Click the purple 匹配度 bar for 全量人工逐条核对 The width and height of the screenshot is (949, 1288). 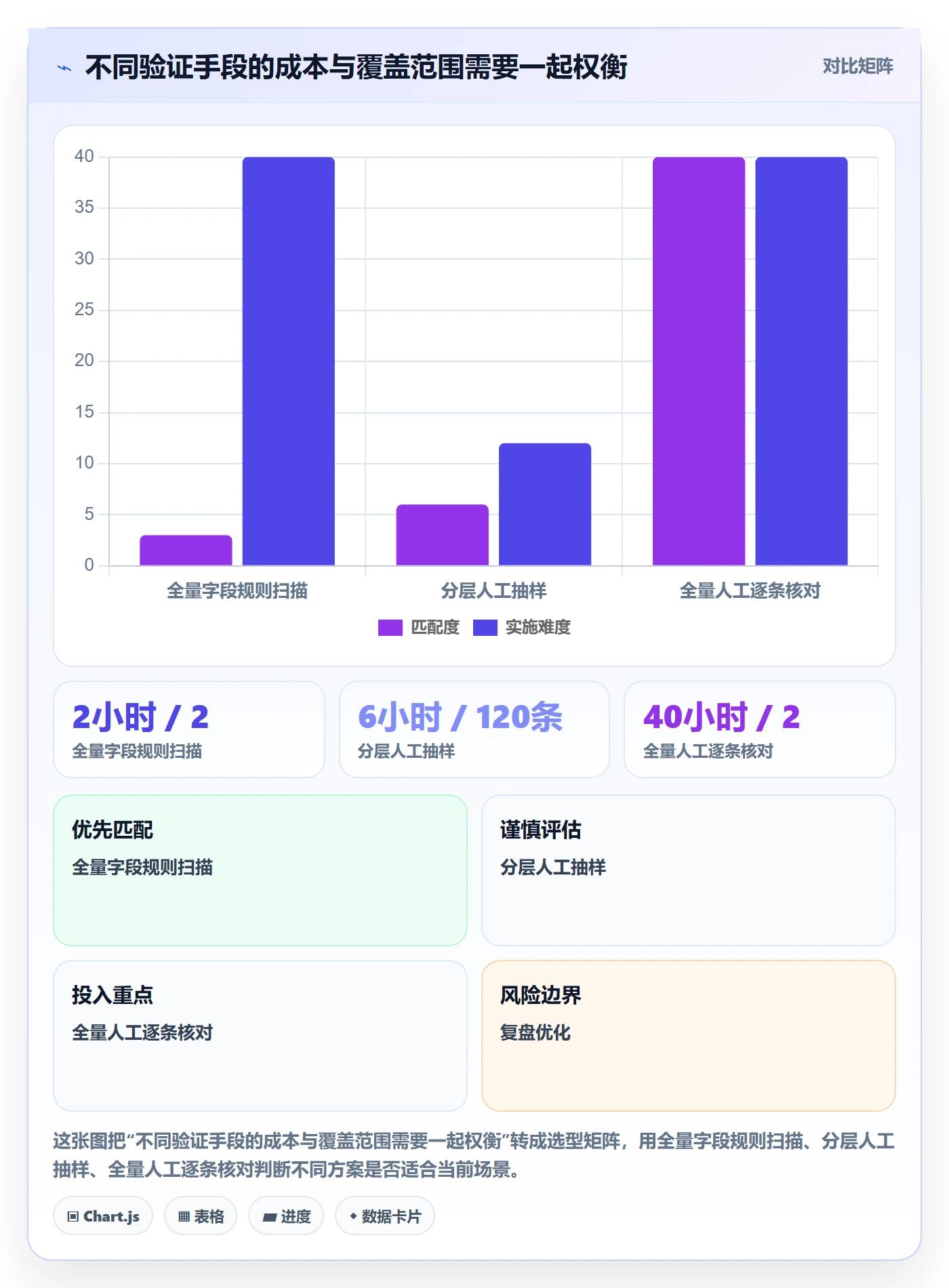click(699, 361)
